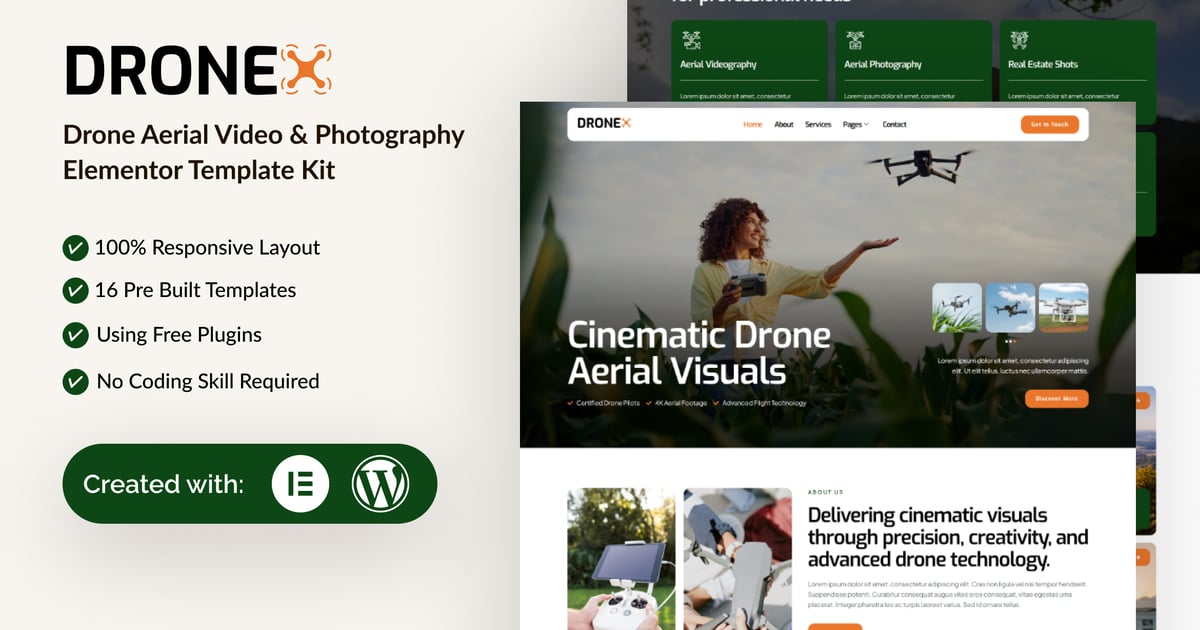Click the orange X in the DroneX navbar logo
Image resolution: width=1200 pixels, height=630 pixels.
pos(626,123)
